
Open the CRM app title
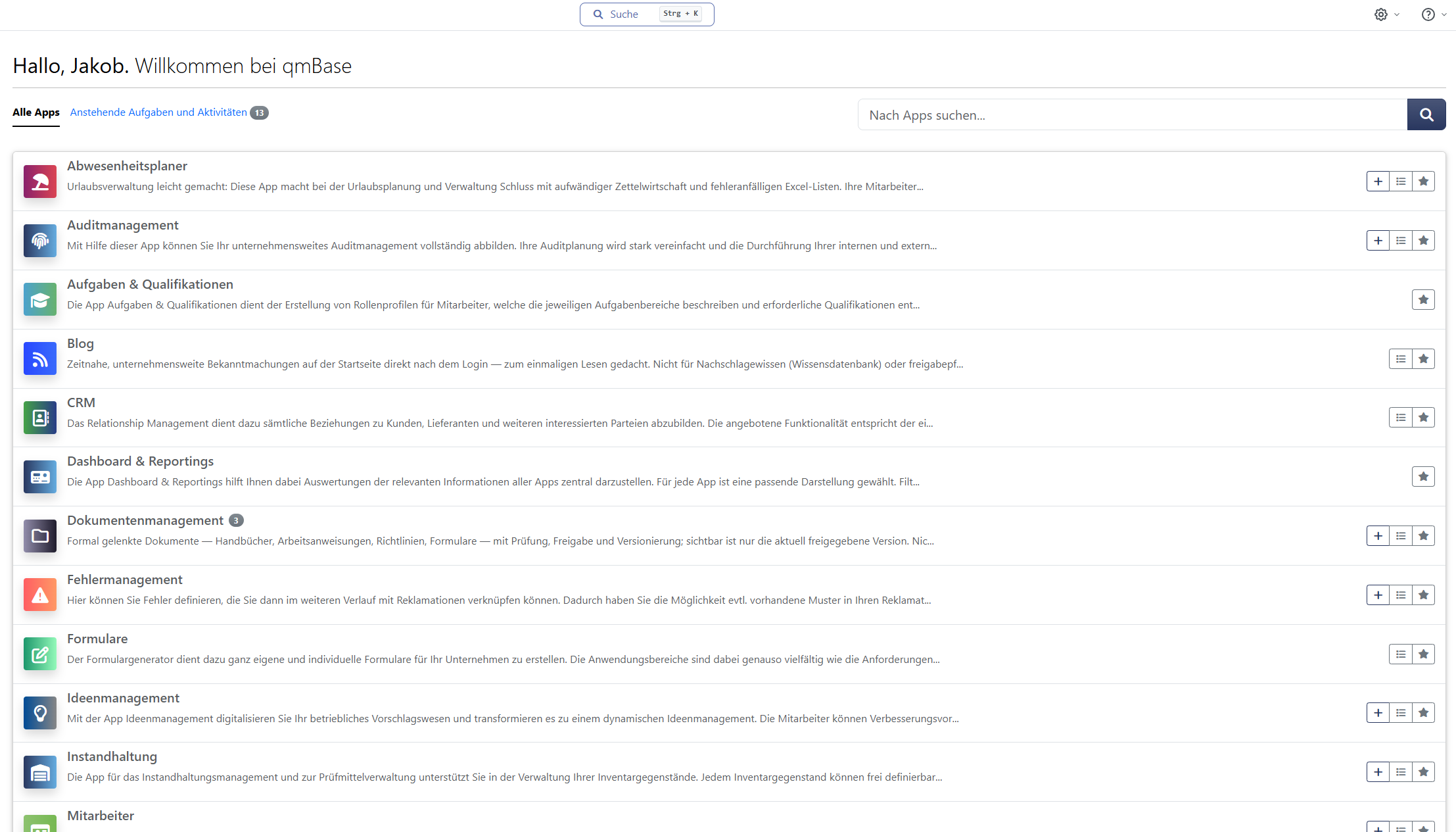pos(81,403)
